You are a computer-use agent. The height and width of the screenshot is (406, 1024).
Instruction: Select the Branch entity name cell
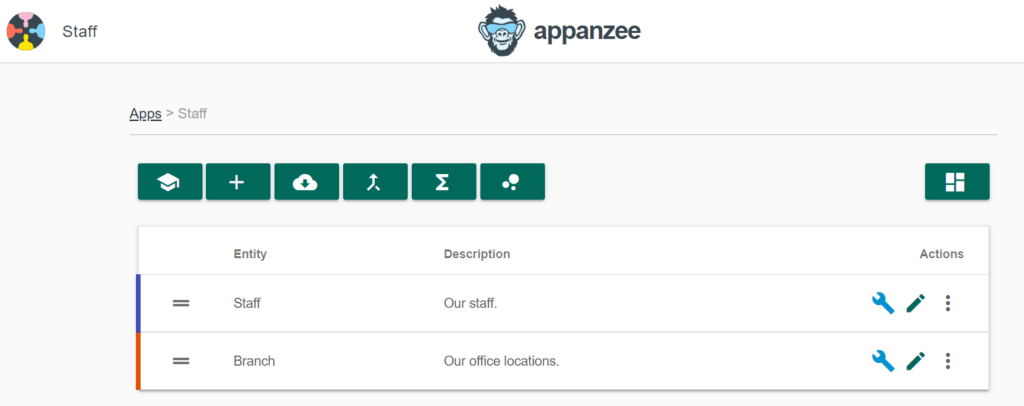pyautogui.click(x=254, y=360)
